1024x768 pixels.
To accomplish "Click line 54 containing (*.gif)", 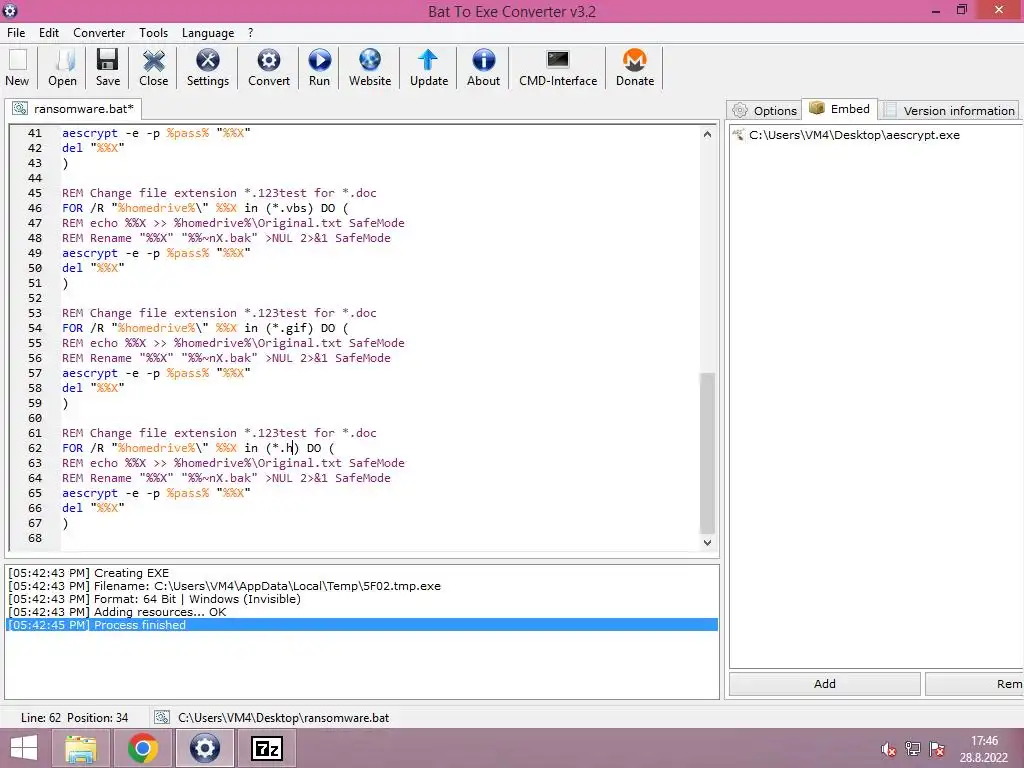I will [205, 328].
